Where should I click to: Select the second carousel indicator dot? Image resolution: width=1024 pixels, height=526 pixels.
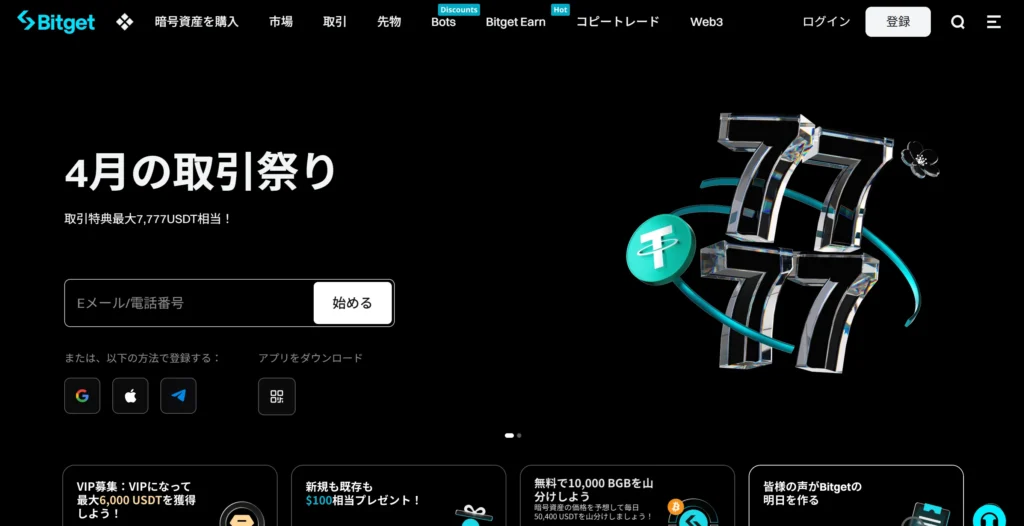(519, 435)
